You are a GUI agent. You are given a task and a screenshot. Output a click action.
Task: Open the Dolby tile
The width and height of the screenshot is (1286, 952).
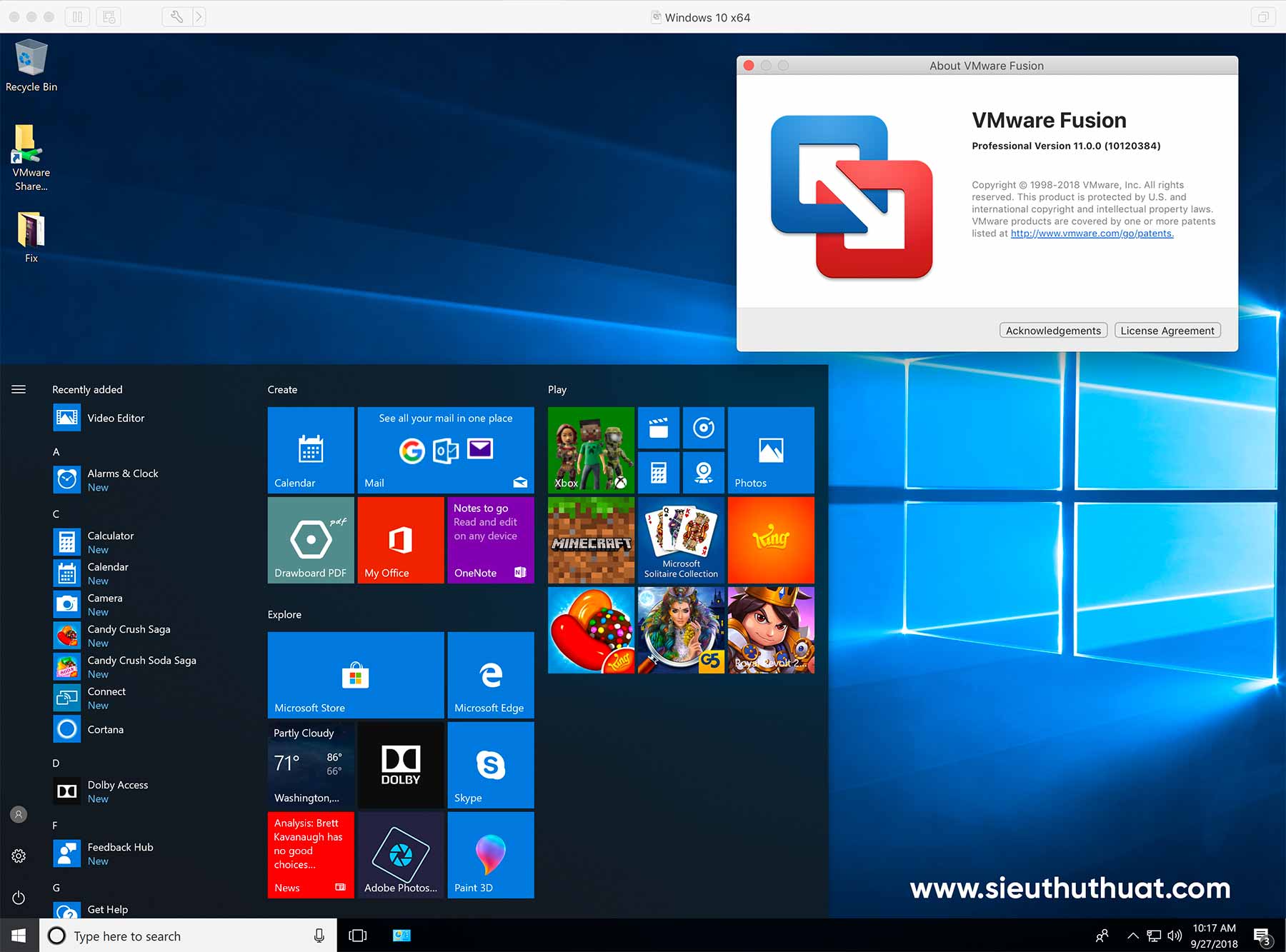click(x=401, y=765)
